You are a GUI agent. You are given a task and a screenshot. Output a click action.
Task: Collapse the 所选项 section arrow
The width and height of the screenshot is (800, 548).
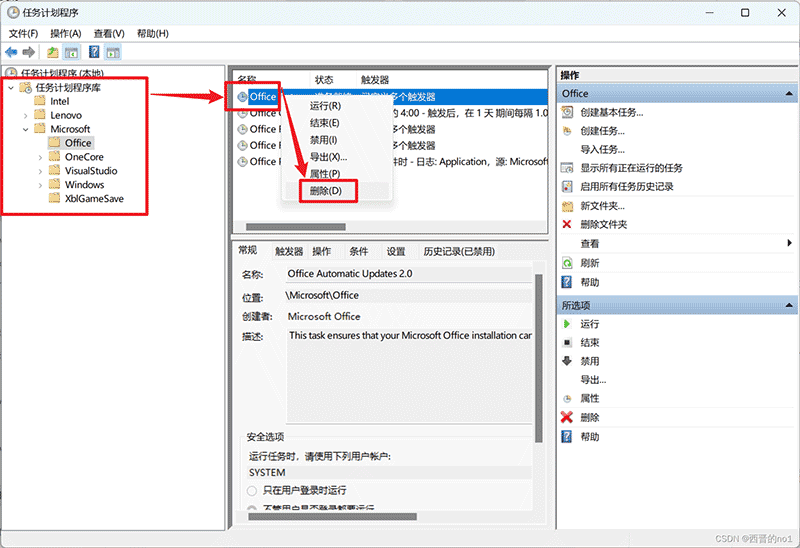tap(789, 306)
